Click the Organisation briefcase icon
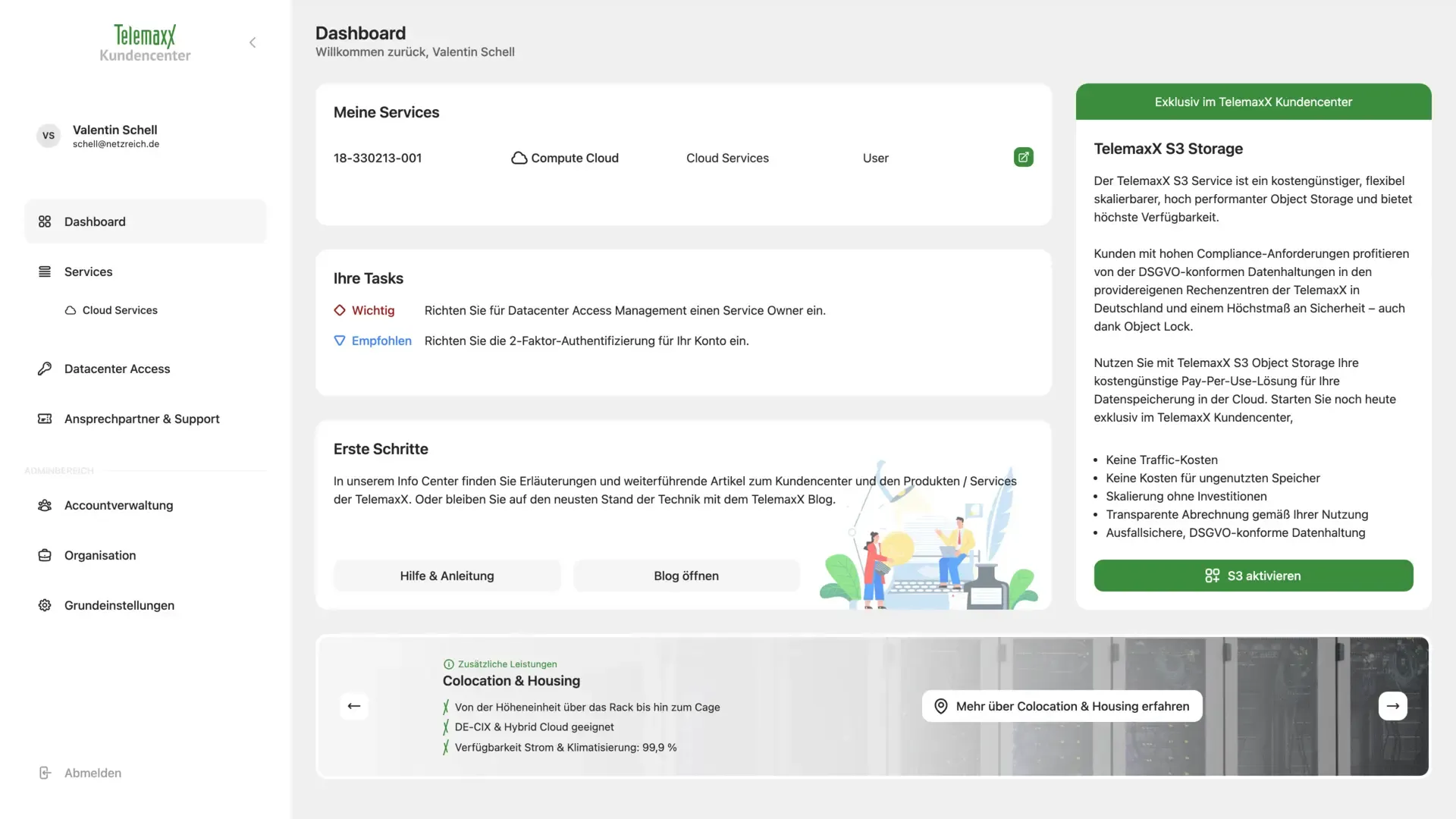 click(45, 555)
